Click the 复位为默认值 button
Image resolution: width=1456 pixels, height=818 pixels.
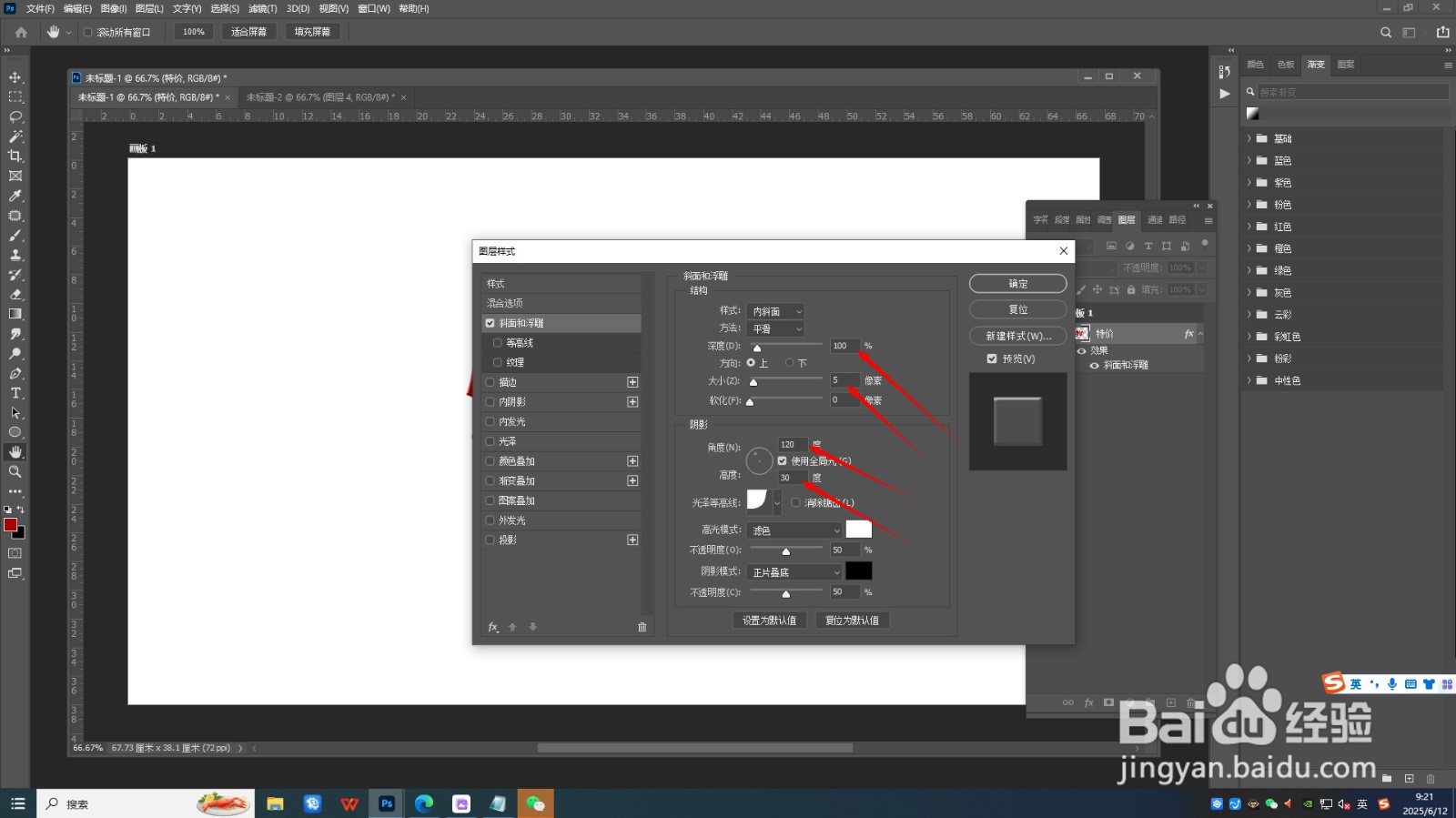[x=852, y=620]
